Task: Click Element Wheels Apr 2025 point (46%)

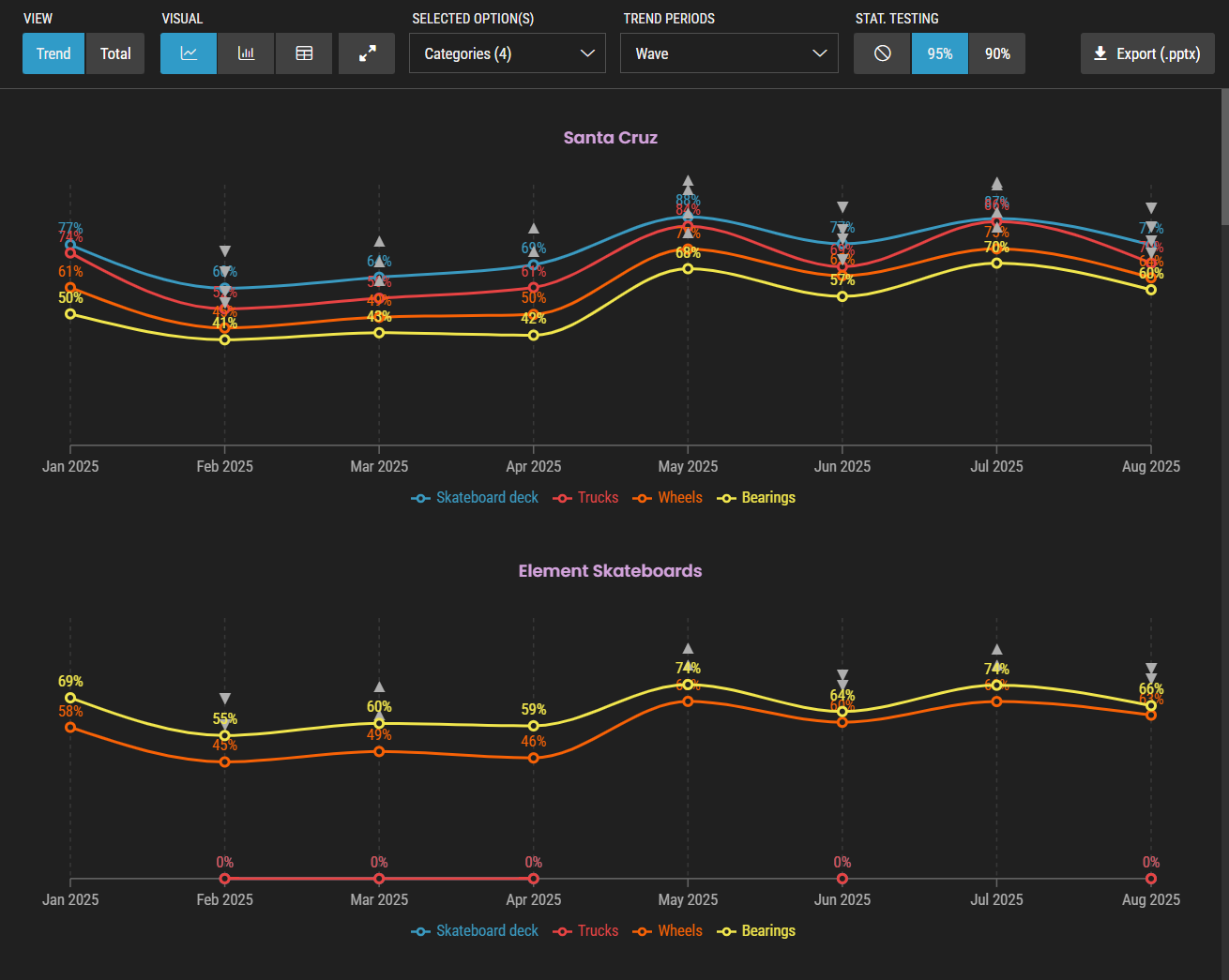Action: (534, 758)
